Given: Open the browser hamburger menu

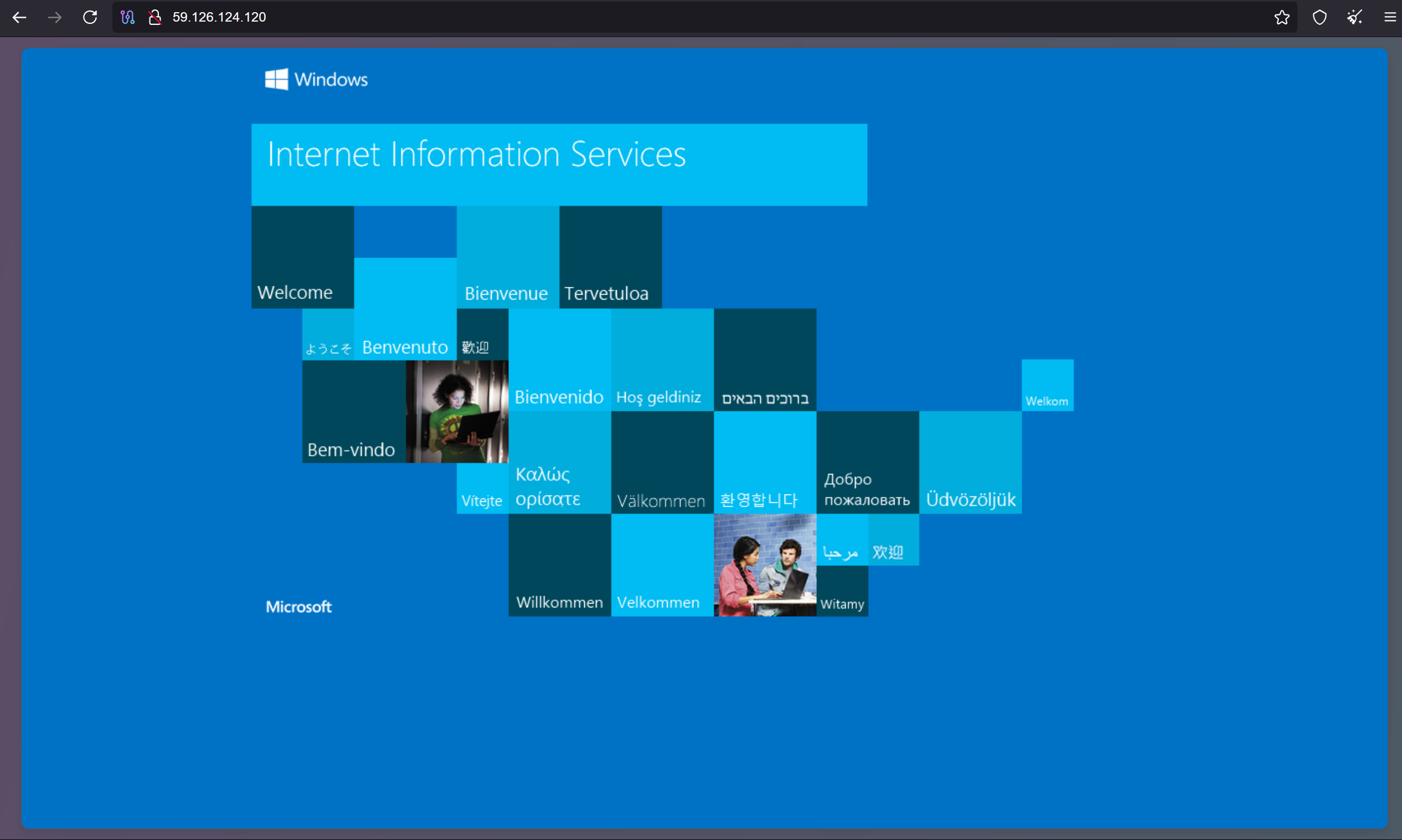Looking at the screenshot, I should tap(1390, 18).
